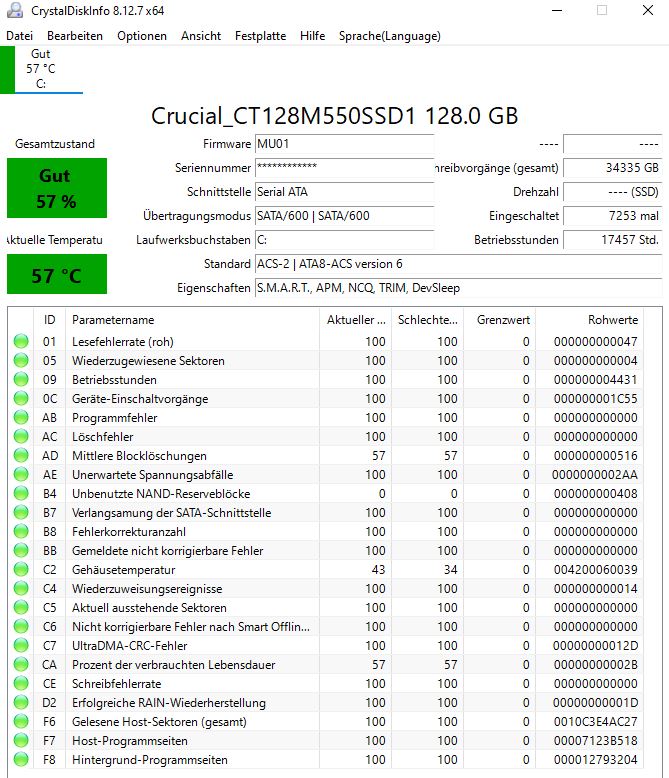Image resolution: width=669 pixels, height=778 pixels.
Task: Click the status icon for row 09 Betriebsstunden
Action: click(x=21, y=380)
